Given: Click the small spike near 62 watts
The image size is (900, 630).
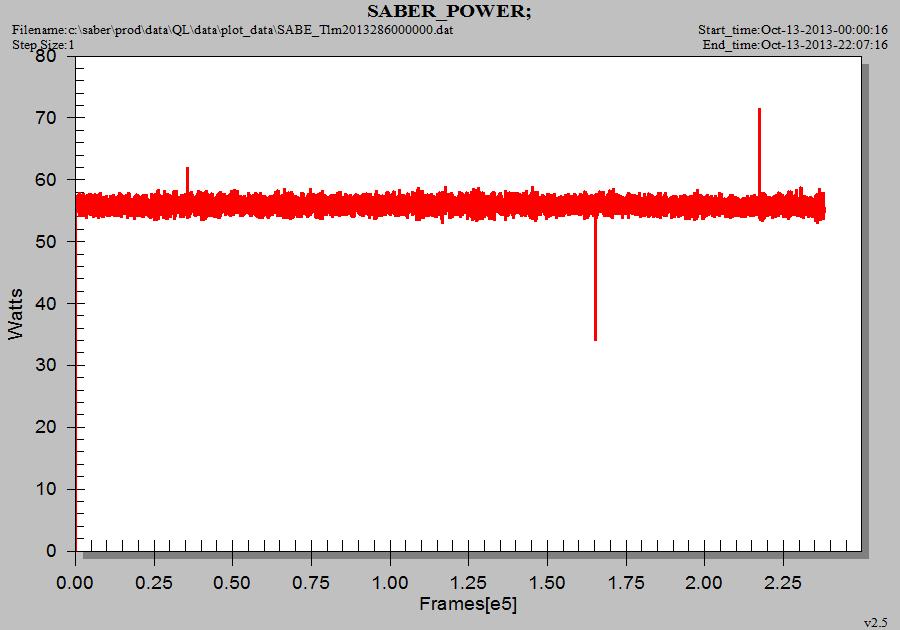Looking at the screenshot, I should coord(187,180).
